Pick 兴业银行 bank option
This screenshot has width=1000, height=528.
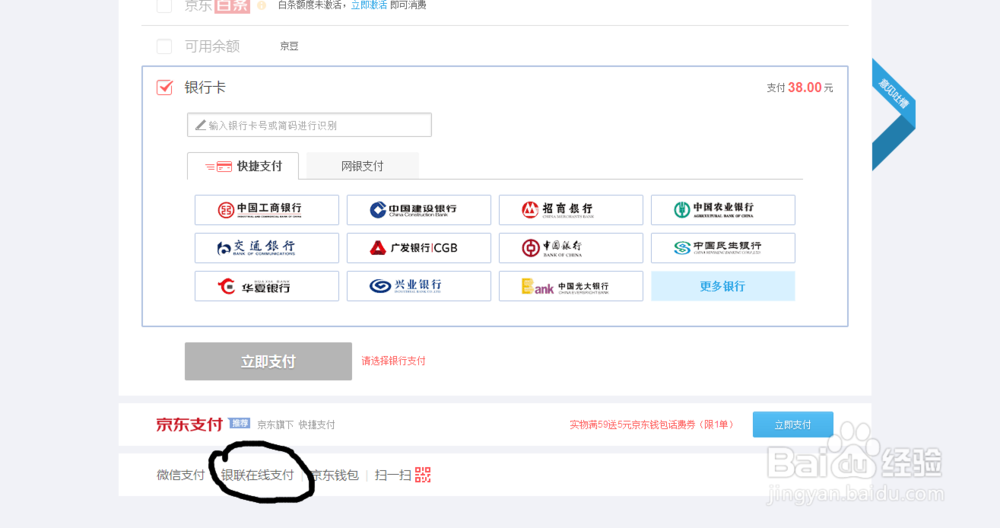coord(419,286)
